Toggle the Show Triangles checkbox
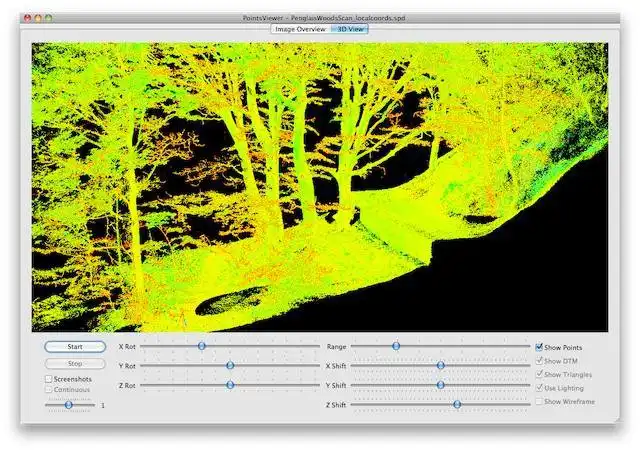640x451 pixels. 539,374
